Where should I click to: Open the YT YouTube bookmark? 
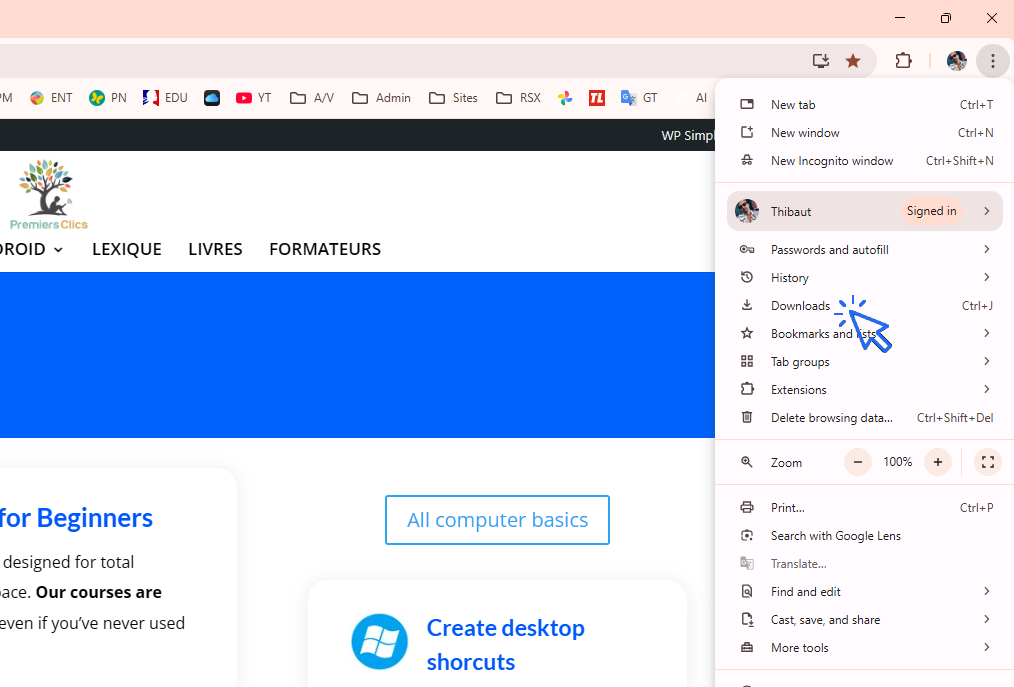point(254,98)
